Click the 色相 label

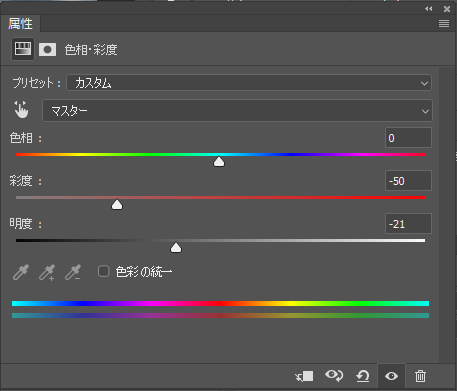tap(21, 138)
